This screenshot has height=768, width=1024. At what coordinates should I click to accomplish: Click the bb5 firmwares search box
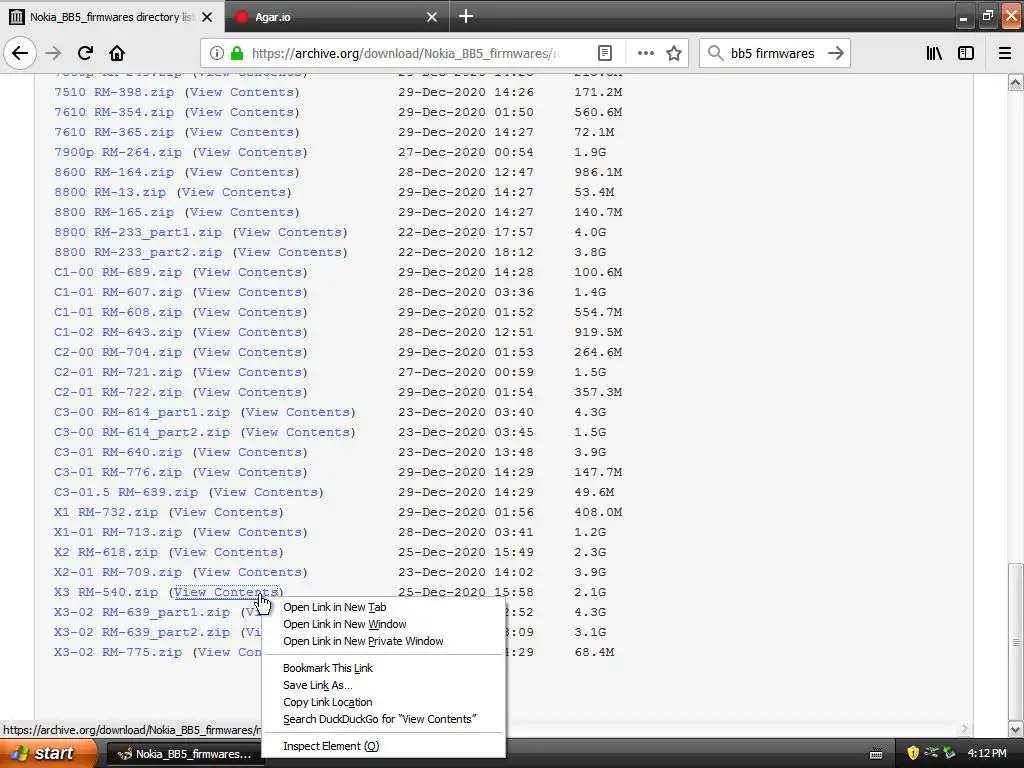pyautogui.click(x=773, y=54)
